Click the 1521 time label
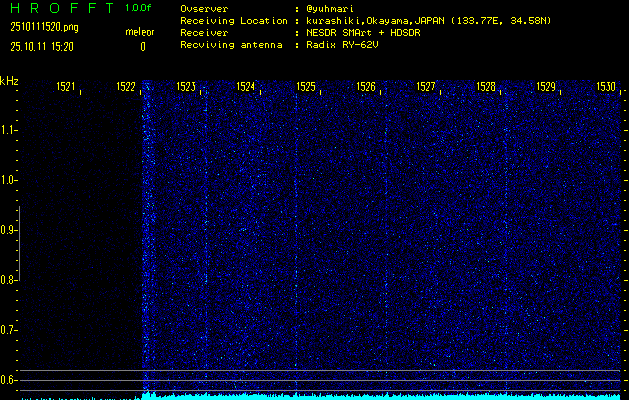This screenshot has width=629, height=400. point(66,88)
